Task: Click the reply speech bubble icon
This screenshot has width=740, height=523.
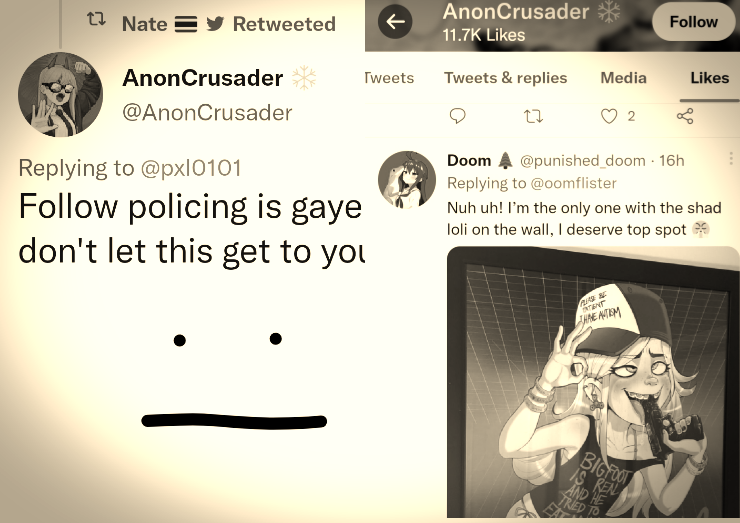Action: pos(457,116)
